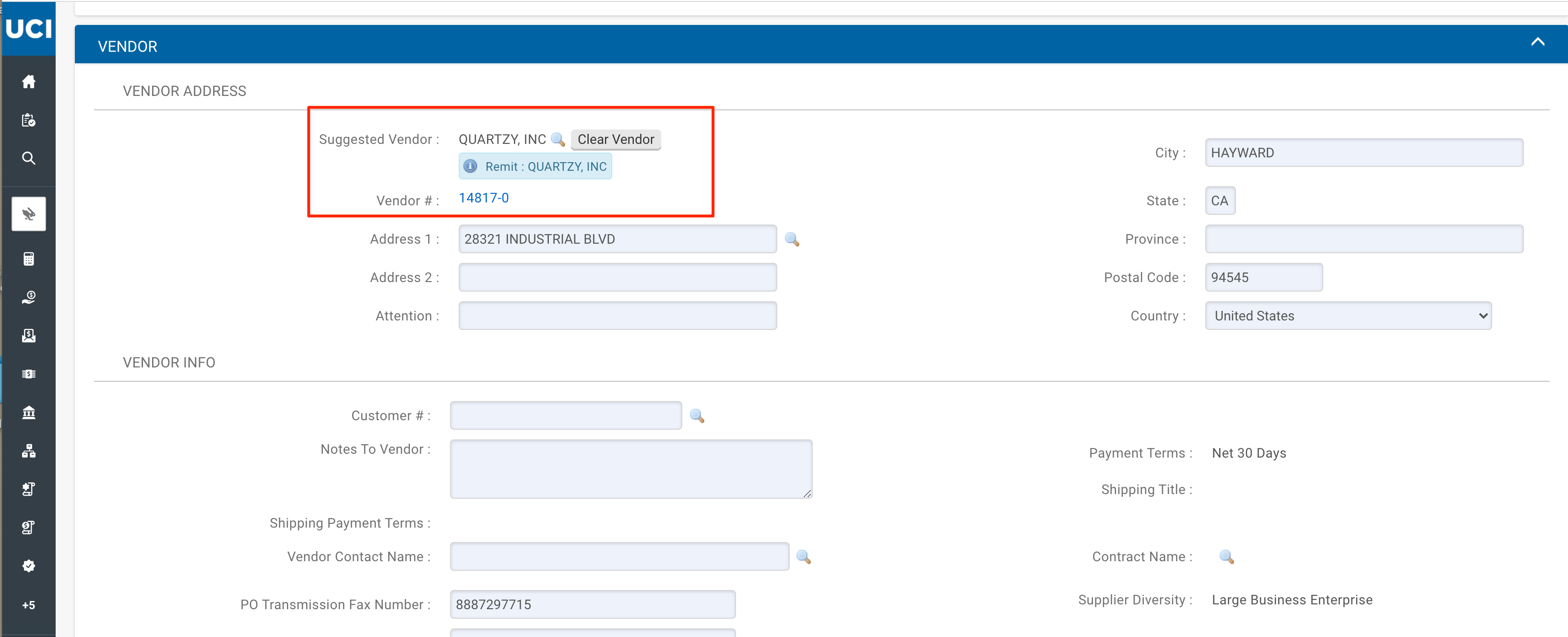Viewport: 1568px width, 637px height.
Task: Click the Net 30 Days payment terms value
Action: tap(1248, 453)
